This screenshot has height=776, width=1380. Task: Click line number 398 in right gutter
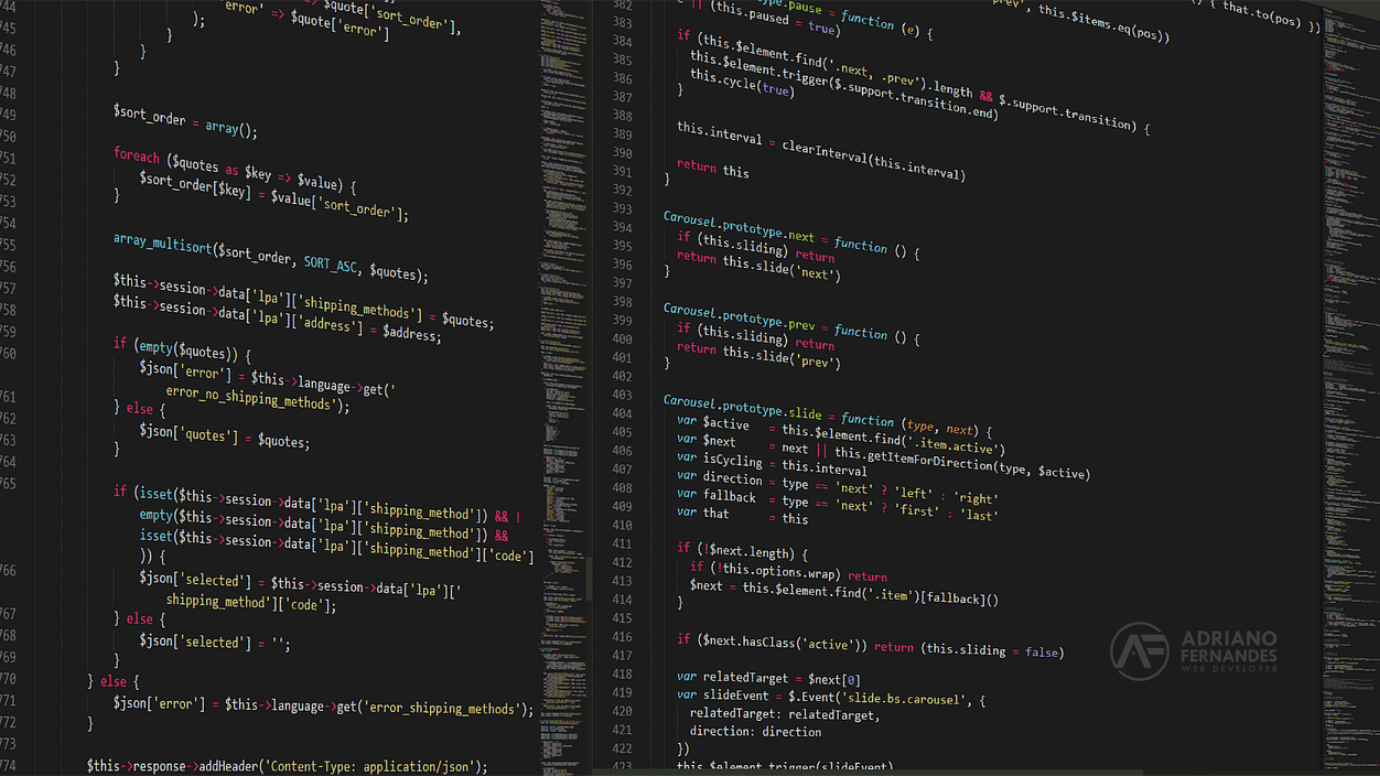[622, 301]
